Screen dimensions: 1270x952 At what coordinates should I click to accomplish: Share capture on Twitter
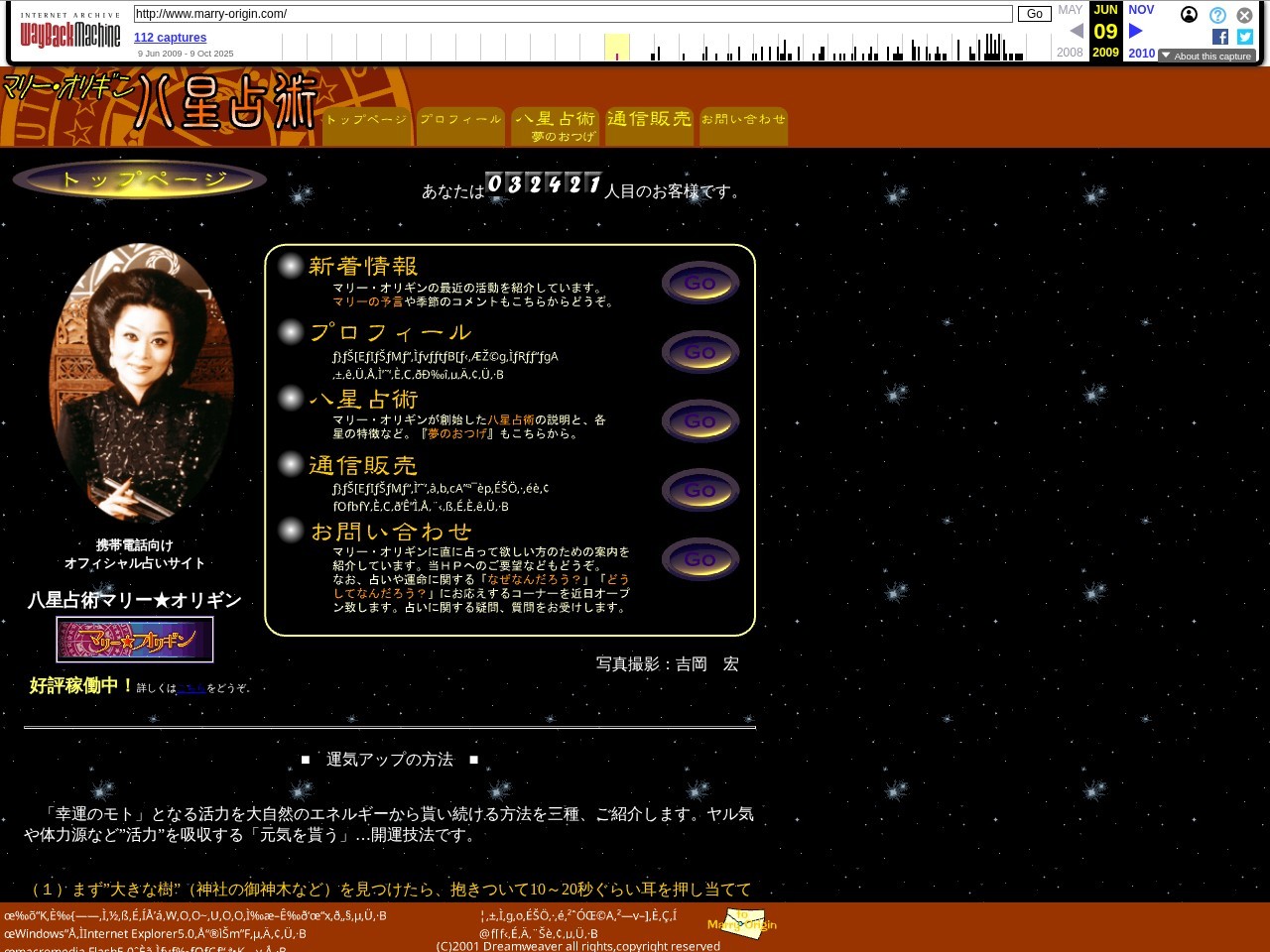coord(1244,37)
